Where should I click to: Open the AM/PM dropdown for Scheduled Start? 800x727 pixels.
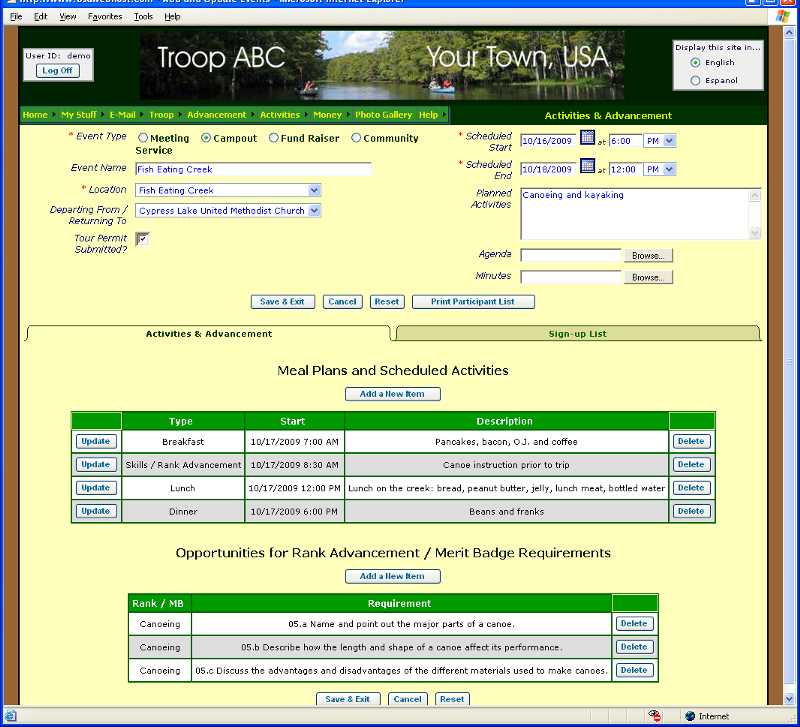click(x=669, y=141)
